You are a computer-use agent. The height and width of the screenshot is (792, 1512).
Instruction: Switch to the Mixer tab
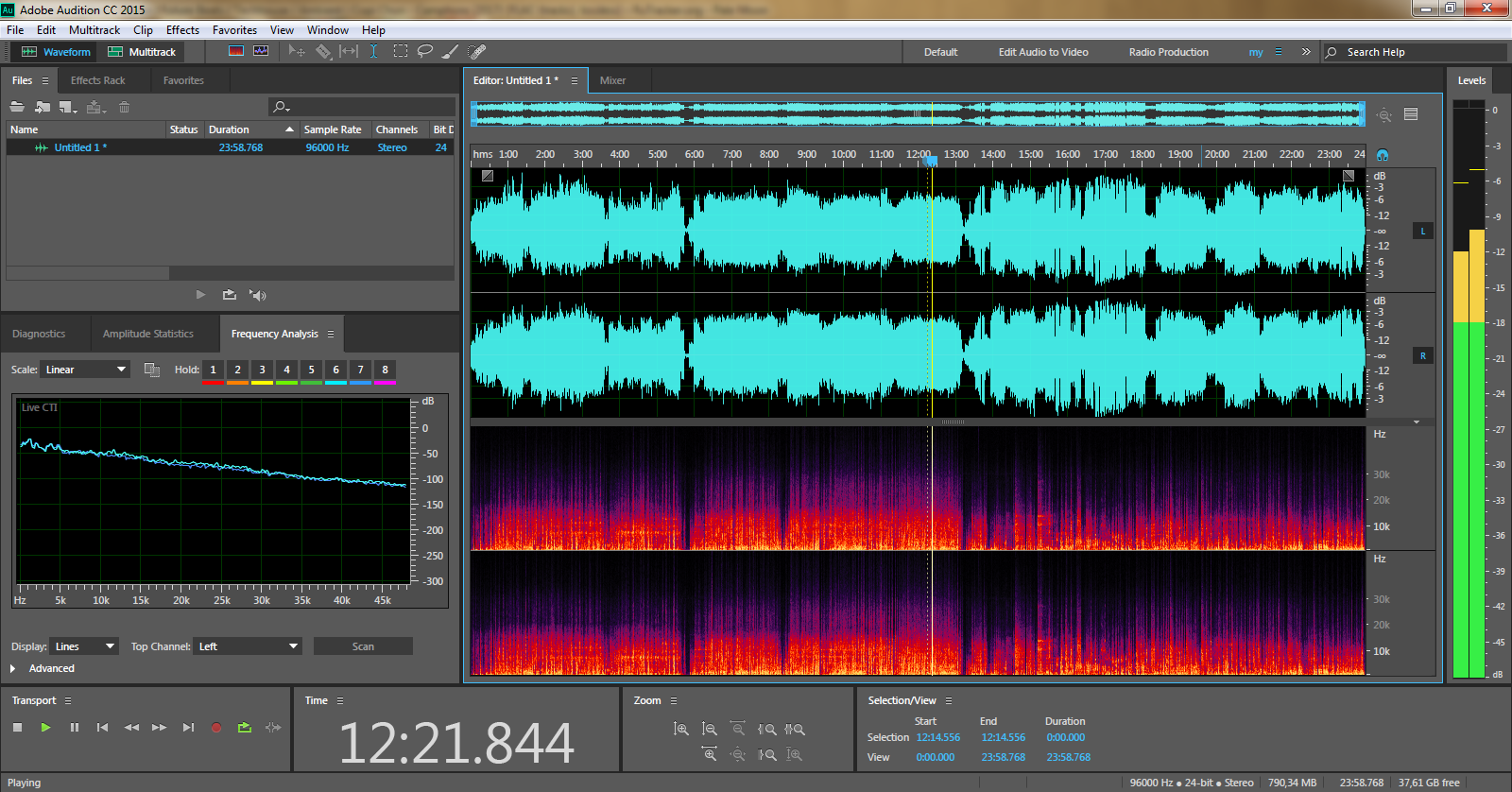click(613, 80)
